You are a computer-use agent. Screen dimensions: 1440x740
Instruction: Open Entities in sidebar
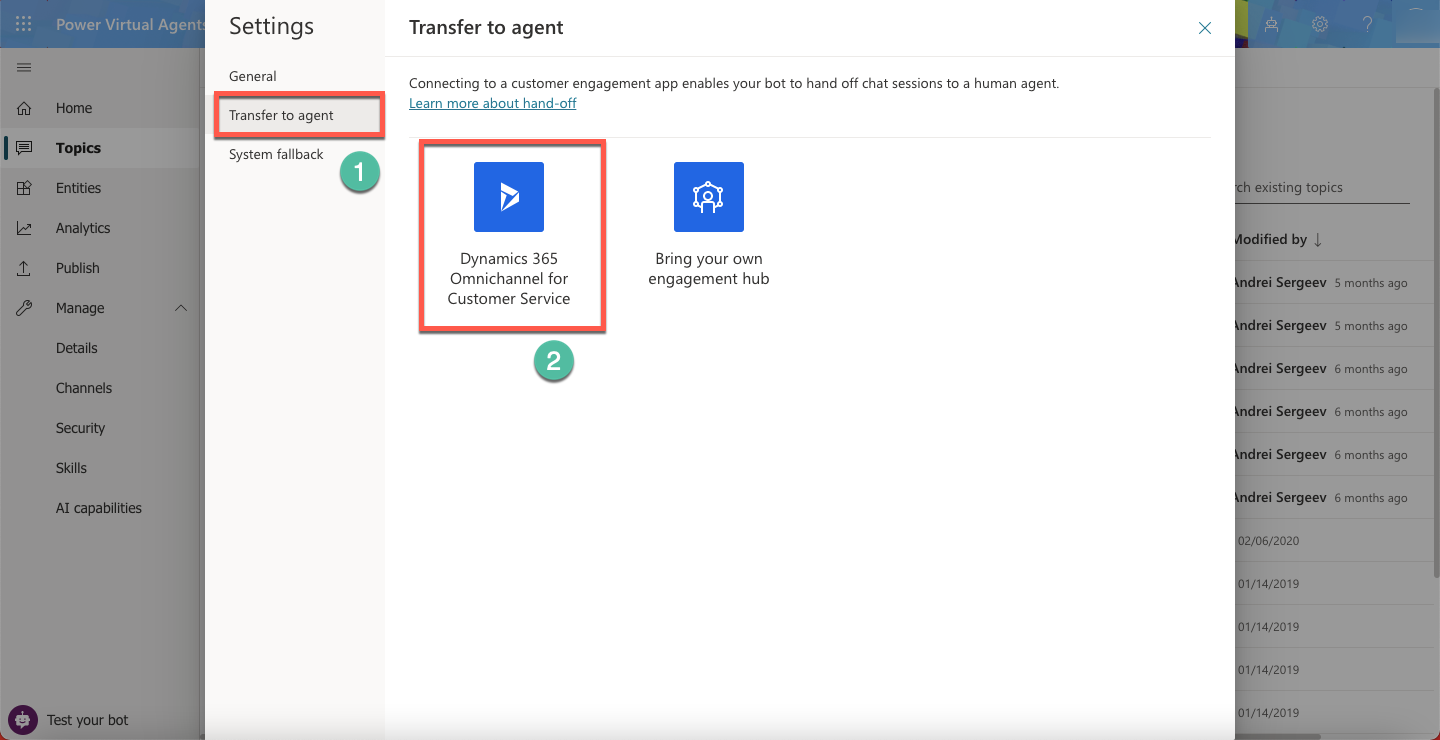coord(78,188)
